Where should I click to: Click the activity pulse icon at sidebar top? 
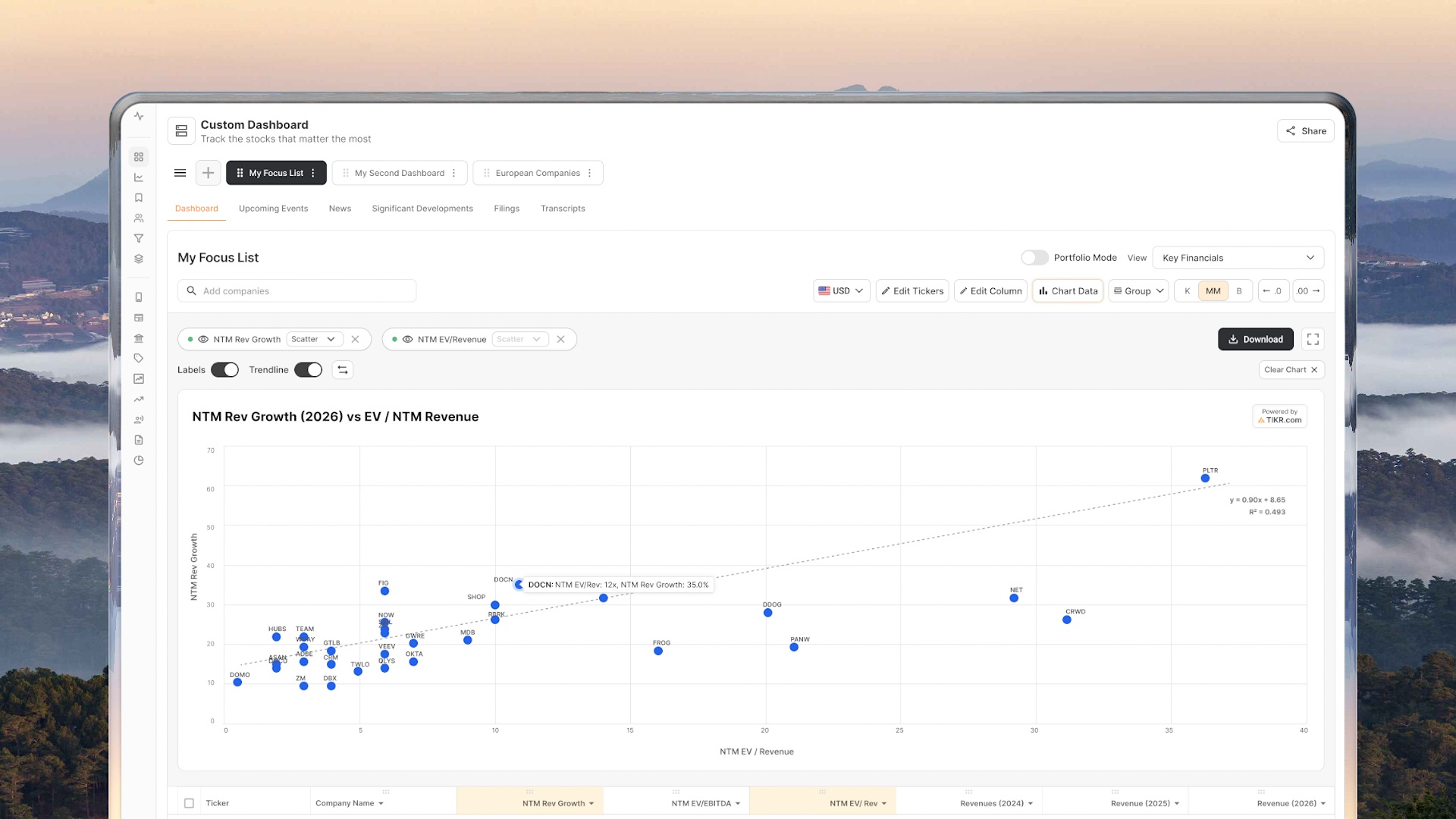point(139,116)
